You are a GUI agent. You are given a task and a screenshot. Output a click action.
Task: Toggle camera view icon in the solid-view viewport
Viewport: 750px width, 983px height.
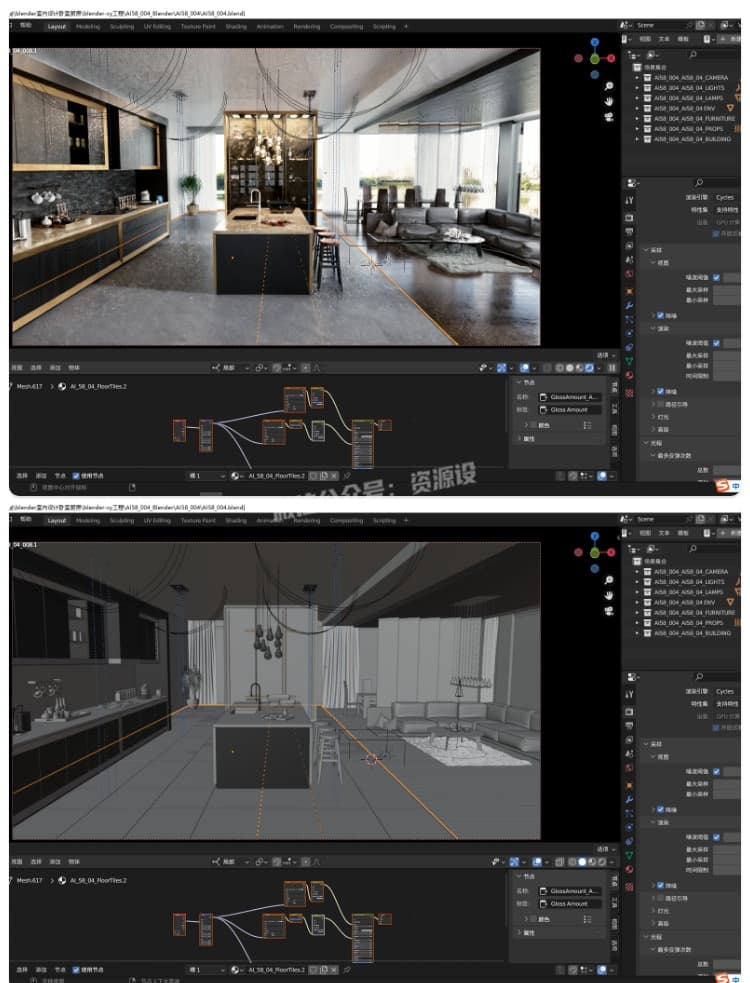(608, 611)
